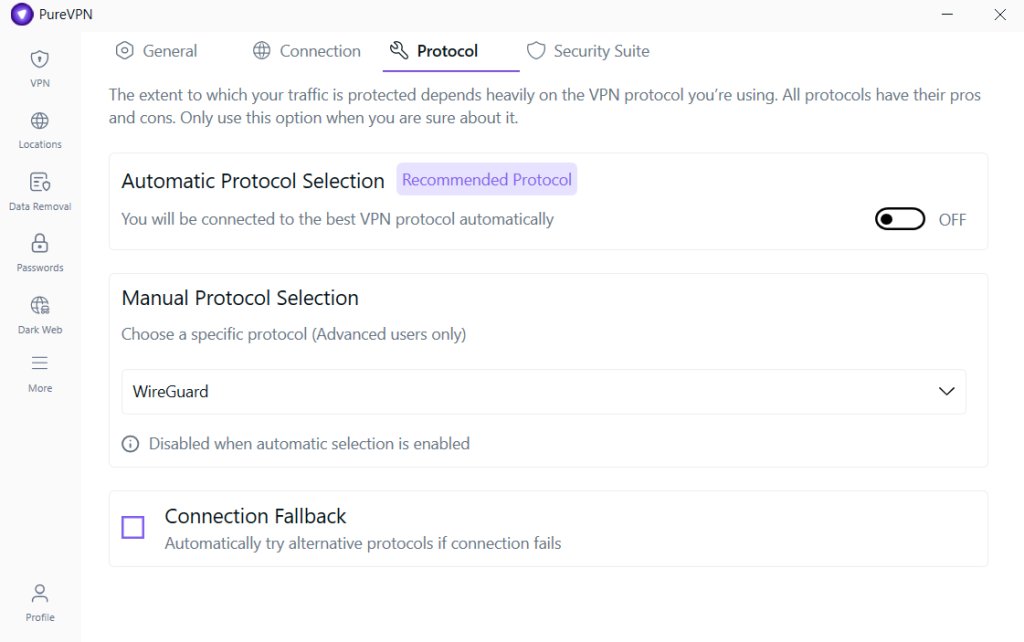The height and width of the screenshot is (642, 1024).
Task: Select the Protocol tab
Action: [x=435, y=51]
